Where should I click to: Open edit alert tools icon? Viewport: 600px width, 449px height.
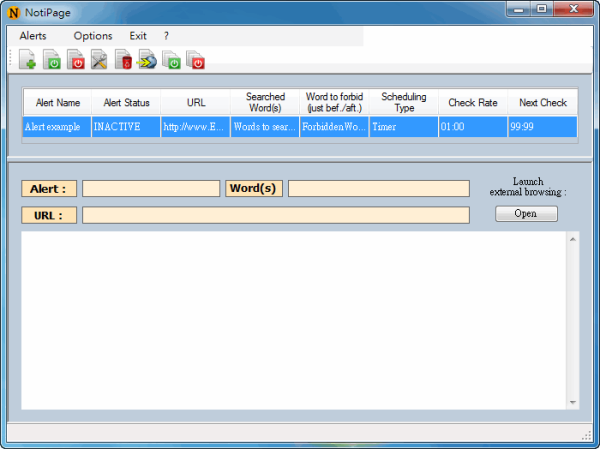(x=100, y=61)
